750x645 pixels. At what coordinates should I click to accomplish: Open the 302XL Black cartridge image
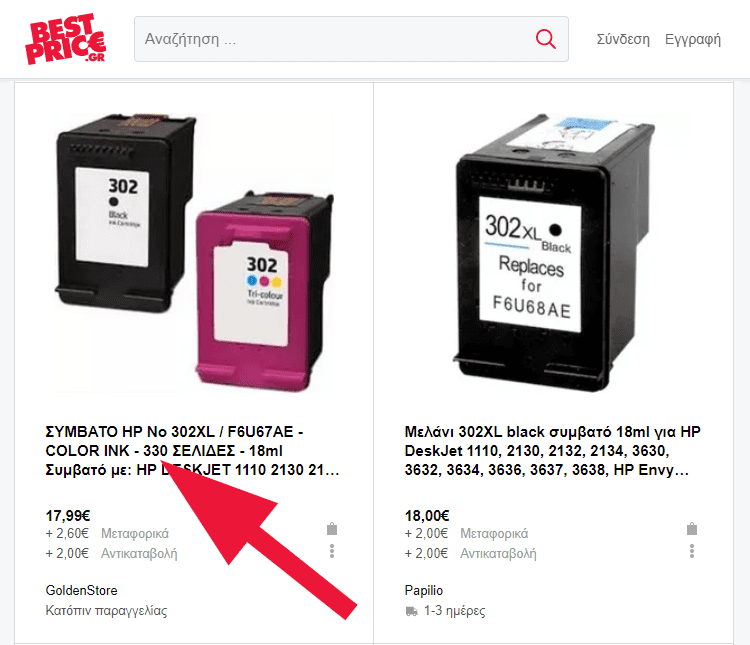click(553, 252)
